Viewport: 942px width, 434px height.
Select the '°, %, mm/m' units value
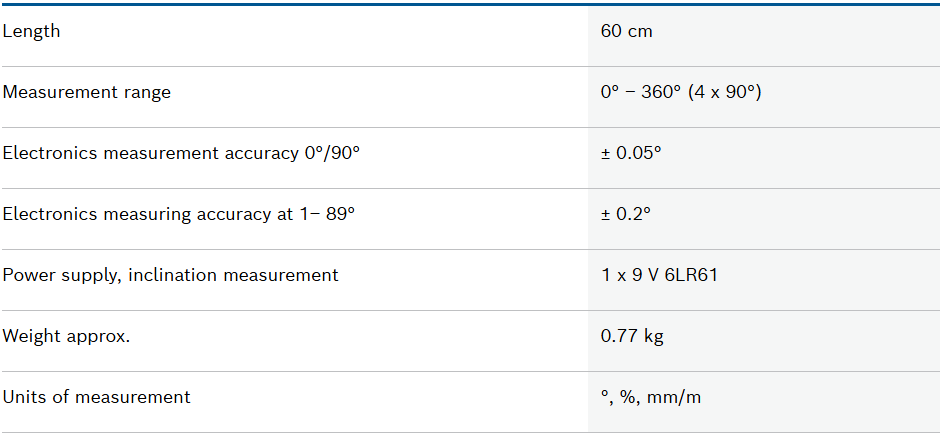point(651,397)
